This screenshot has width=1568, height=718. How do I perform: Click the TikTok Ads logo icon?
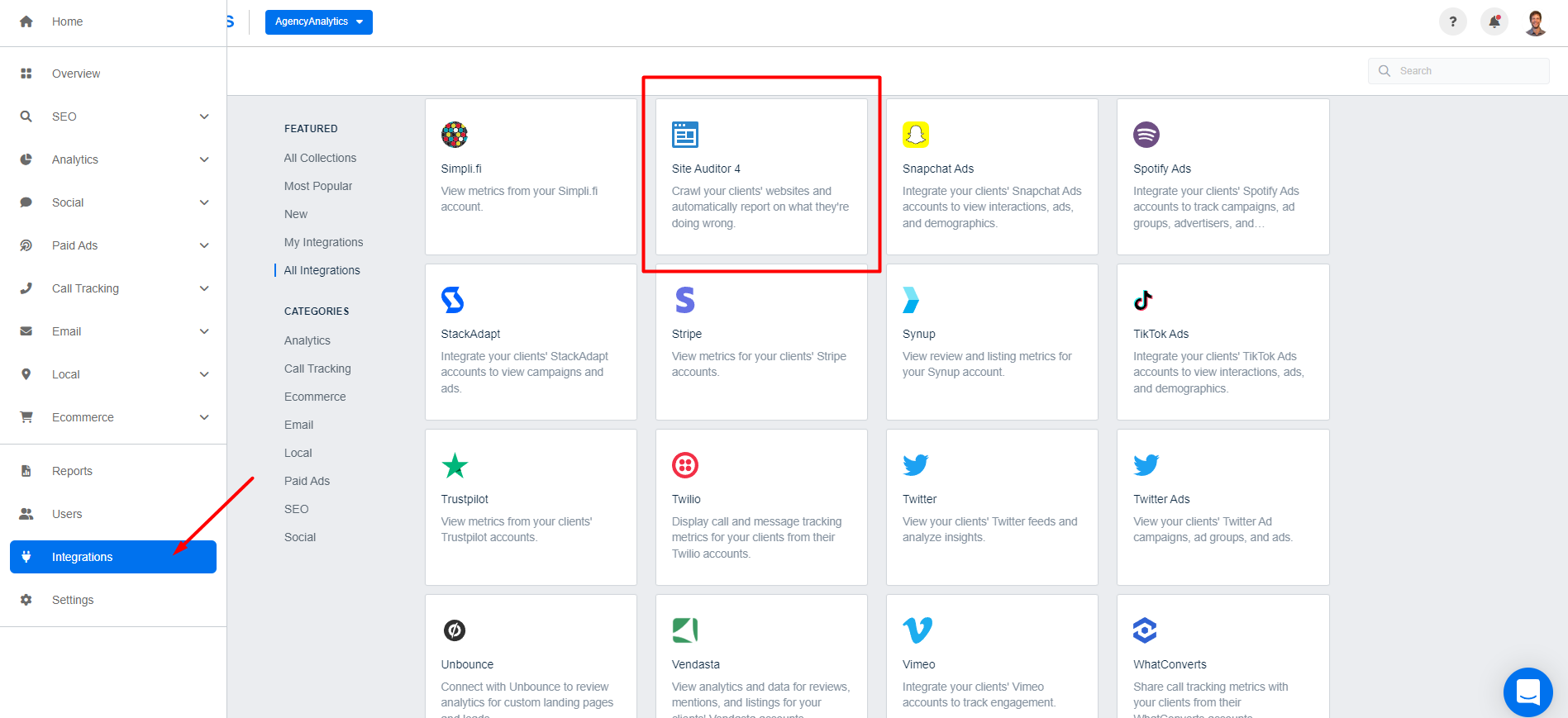[1143, 300]
